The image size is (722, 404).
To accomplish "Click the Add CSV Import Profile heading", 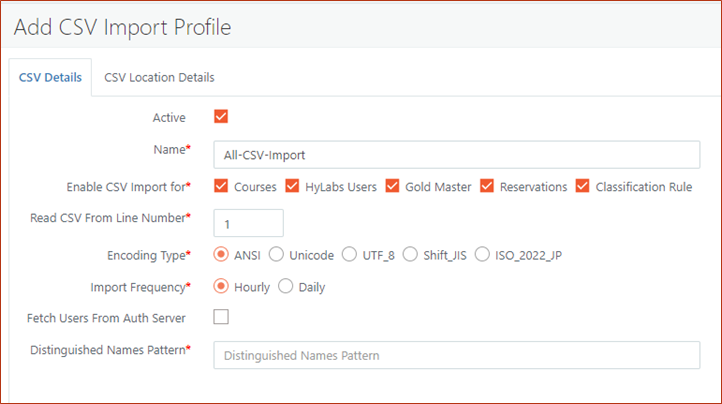I will (123, 27).
